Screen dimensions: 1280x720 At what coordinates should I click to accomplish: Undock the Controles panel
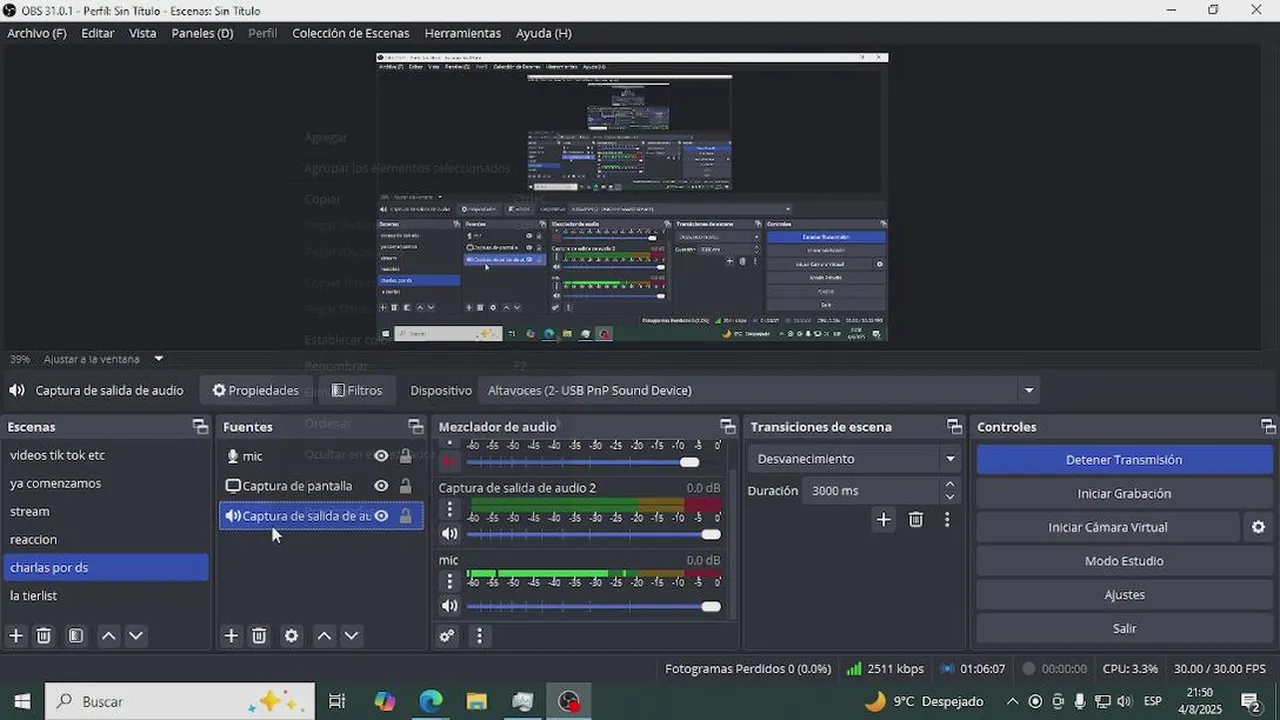tap(1268, 427)
